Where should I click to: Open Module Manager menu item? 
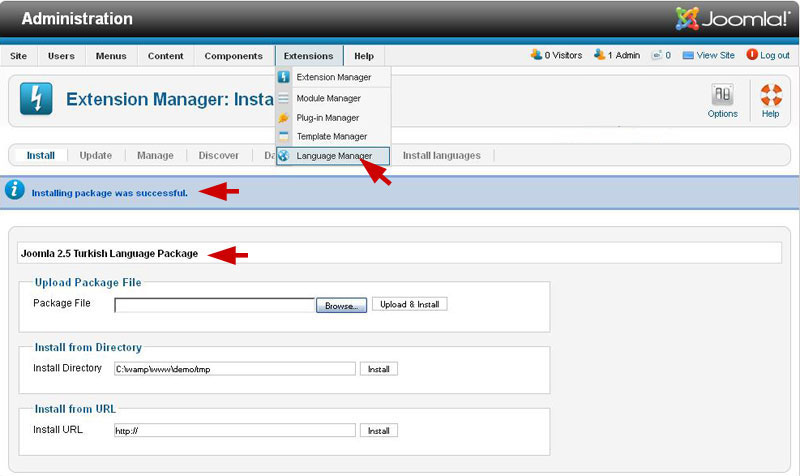click(328, 98)
